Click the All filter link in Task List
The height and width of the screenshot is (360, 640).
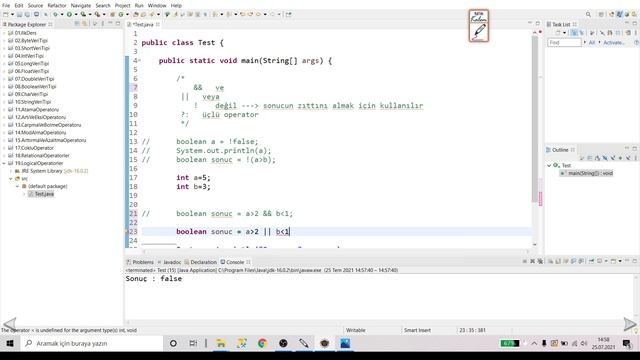(592, 42)
